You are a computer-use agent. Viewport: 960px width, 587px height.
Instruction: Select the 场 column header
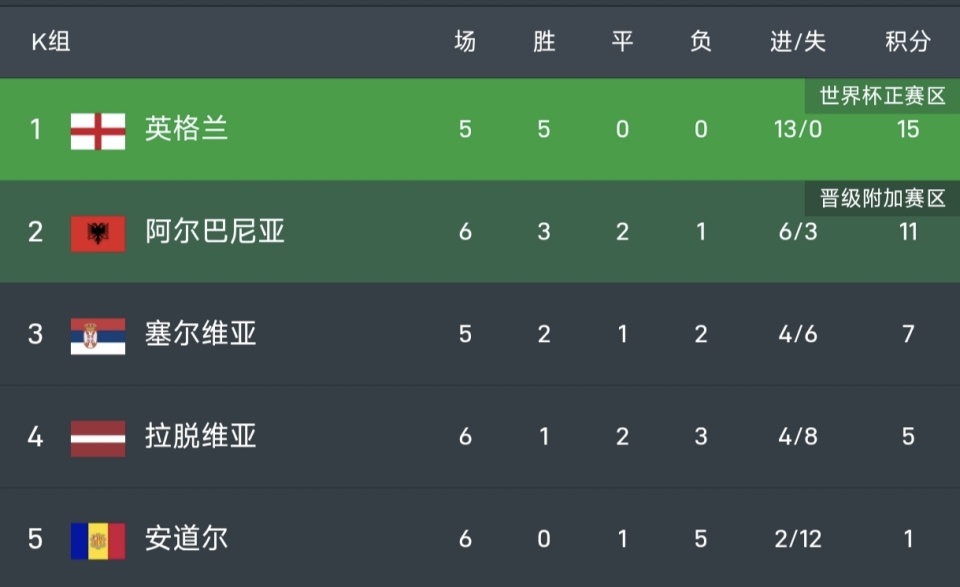point(465,42)
